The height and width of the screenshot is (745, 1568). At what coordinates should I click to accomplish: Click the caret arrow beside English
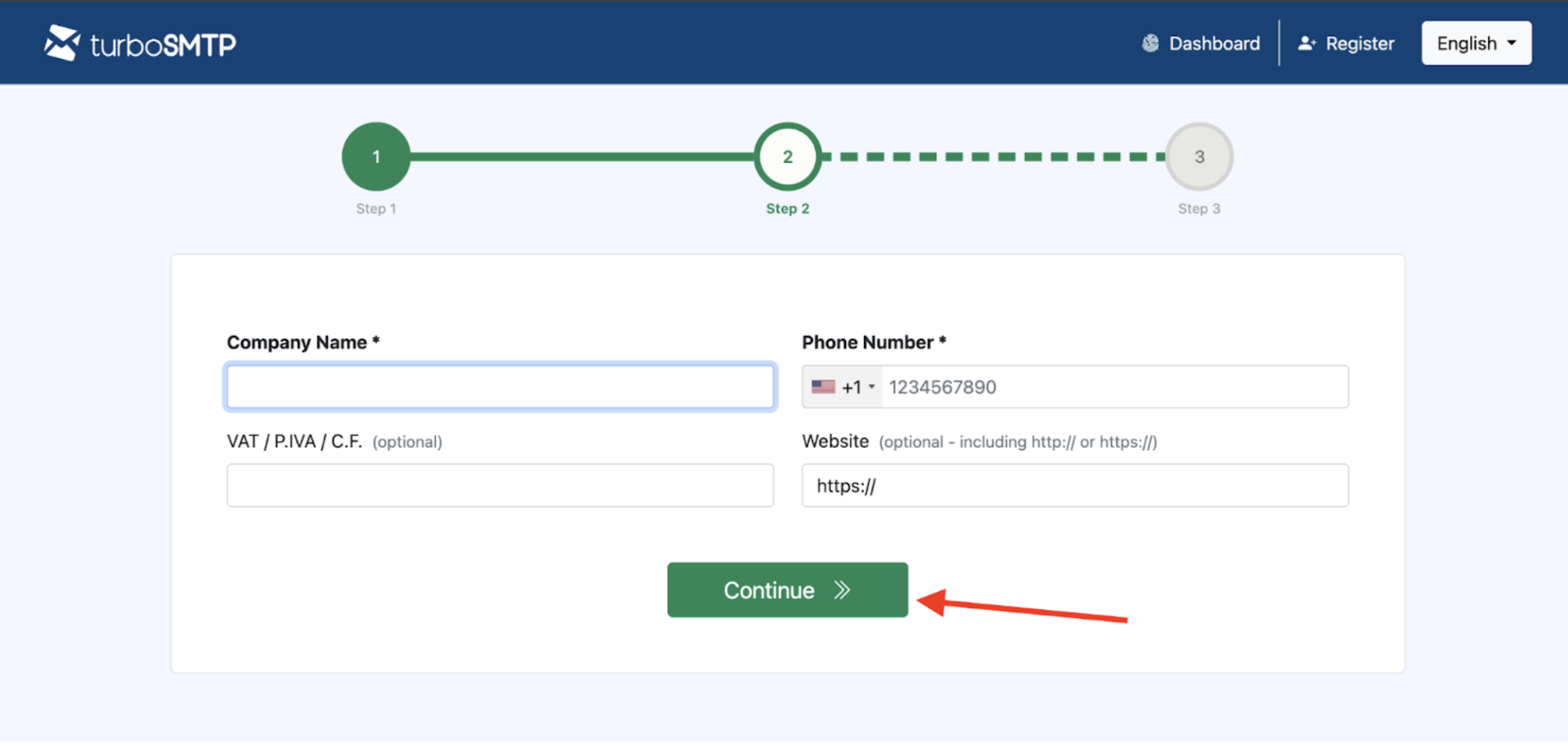pyautogui.click(x=1511, y=44)
